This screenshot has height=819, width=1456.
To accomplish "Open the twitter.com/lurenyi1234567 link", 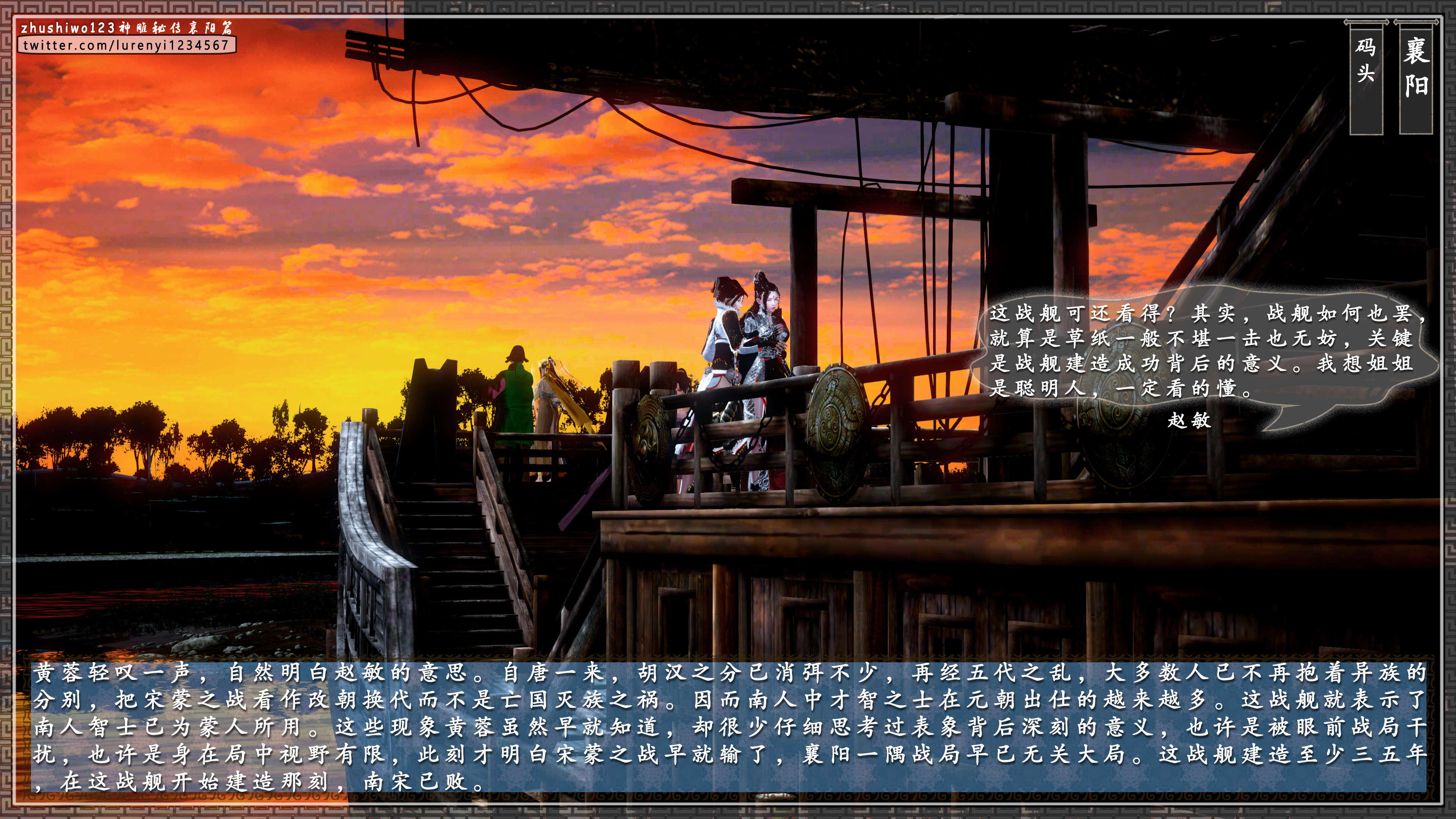I will pyautogui.click(x=126, y=45).
